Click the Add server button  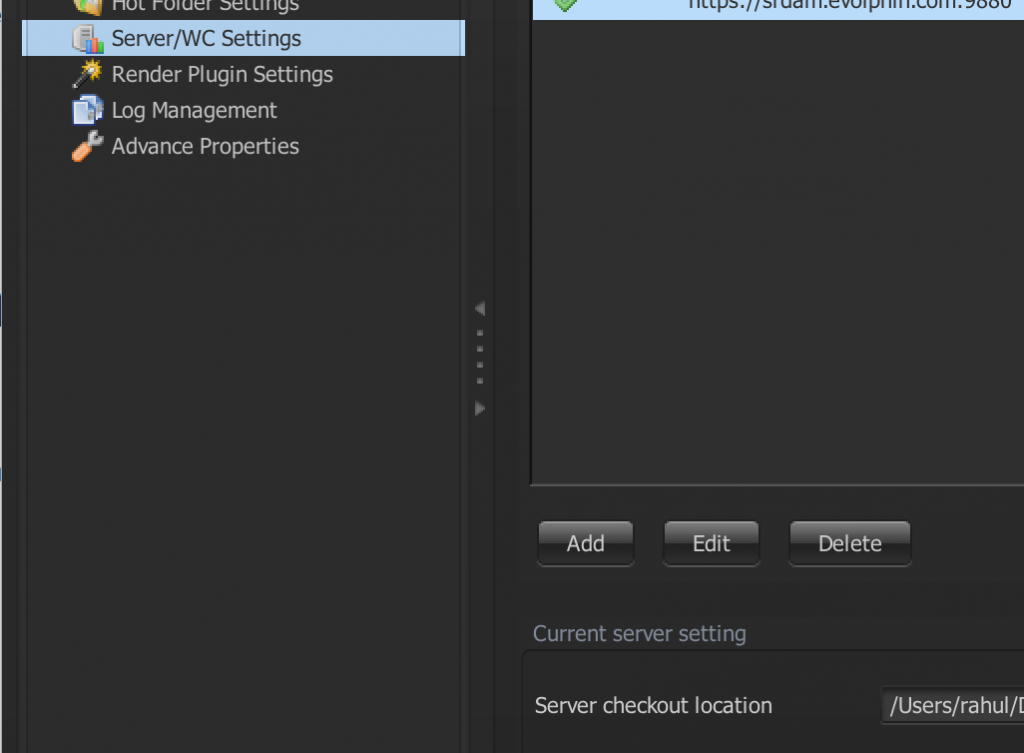pos(586,543)
